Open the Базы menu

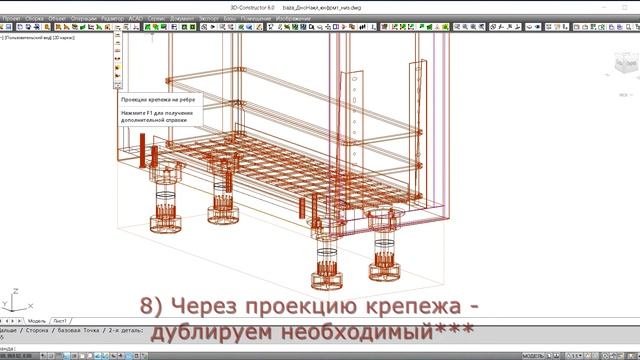[230, 18]
